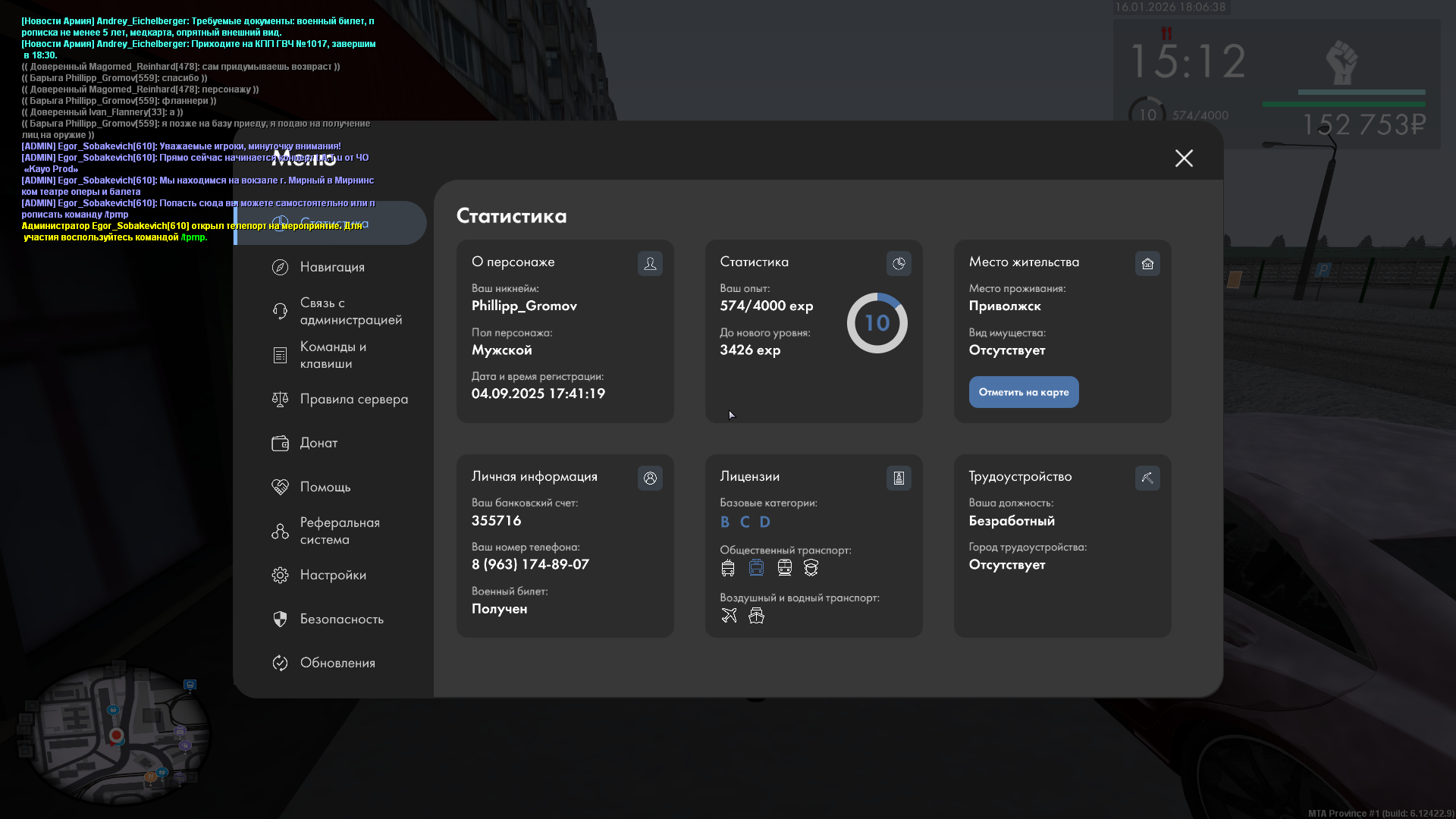Open Команды и клавиши section
This screenshot has height=819, width=1456.
point(332,355)
